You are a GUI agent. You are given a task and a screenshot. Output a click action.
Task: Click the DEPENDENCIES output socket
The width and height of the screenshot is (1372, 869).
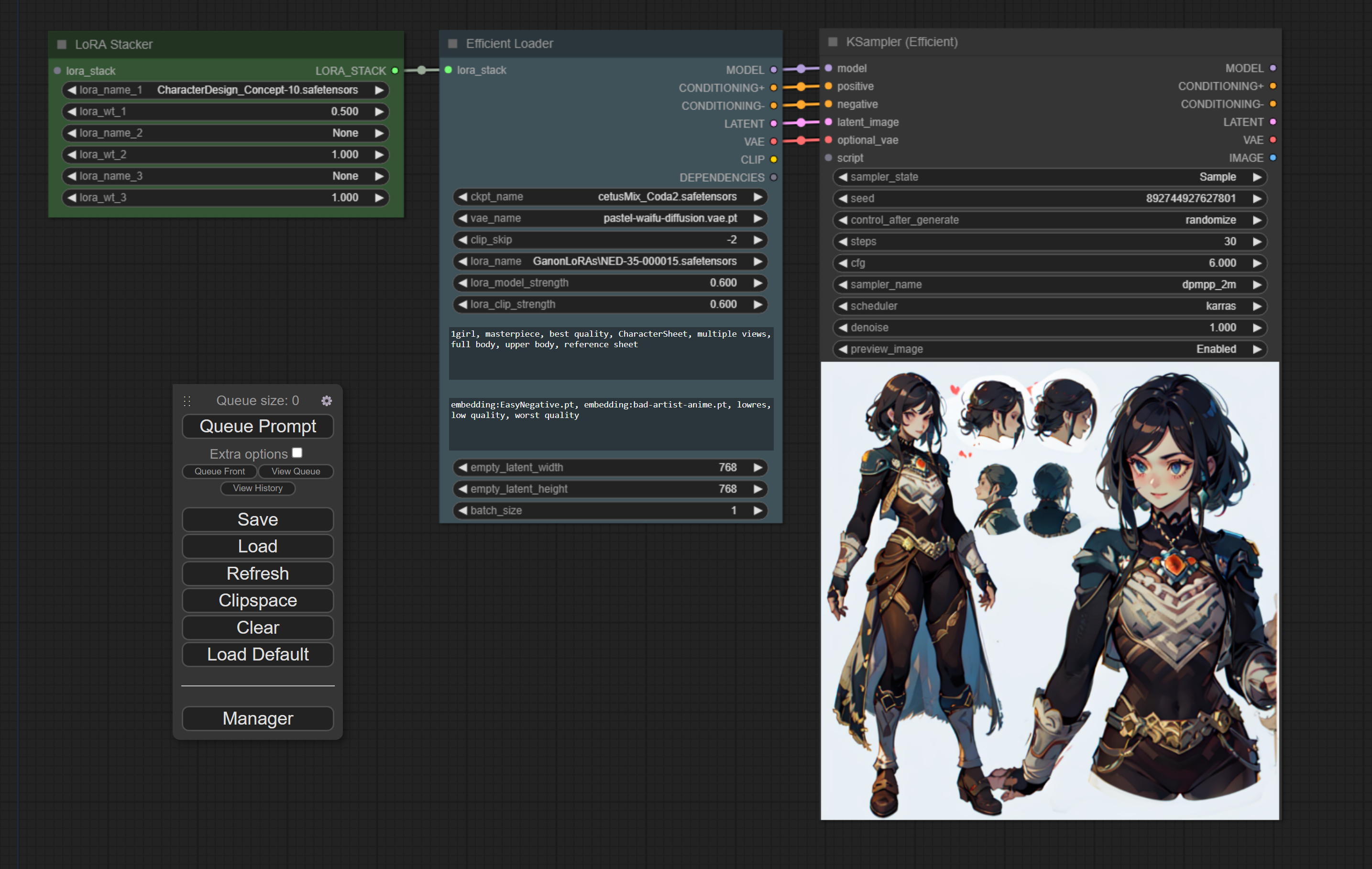[773, 177]
